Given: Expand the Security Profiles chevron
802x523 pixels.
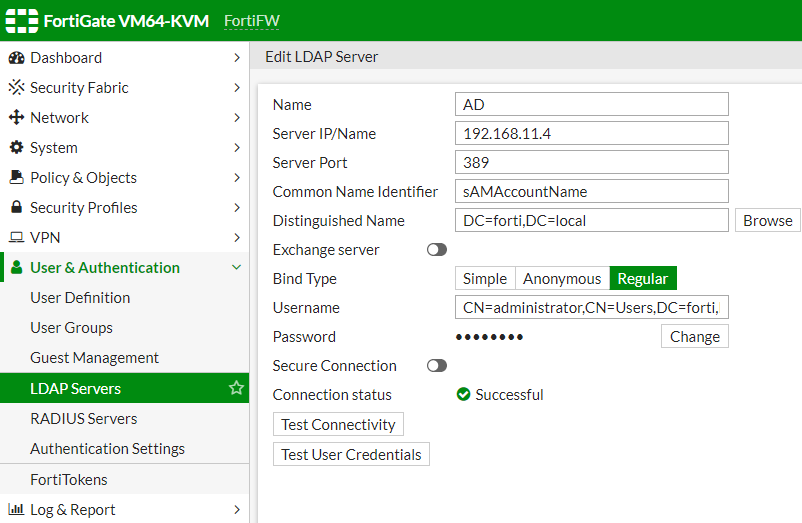Looking at the screenshot, I should pos(236,208).
